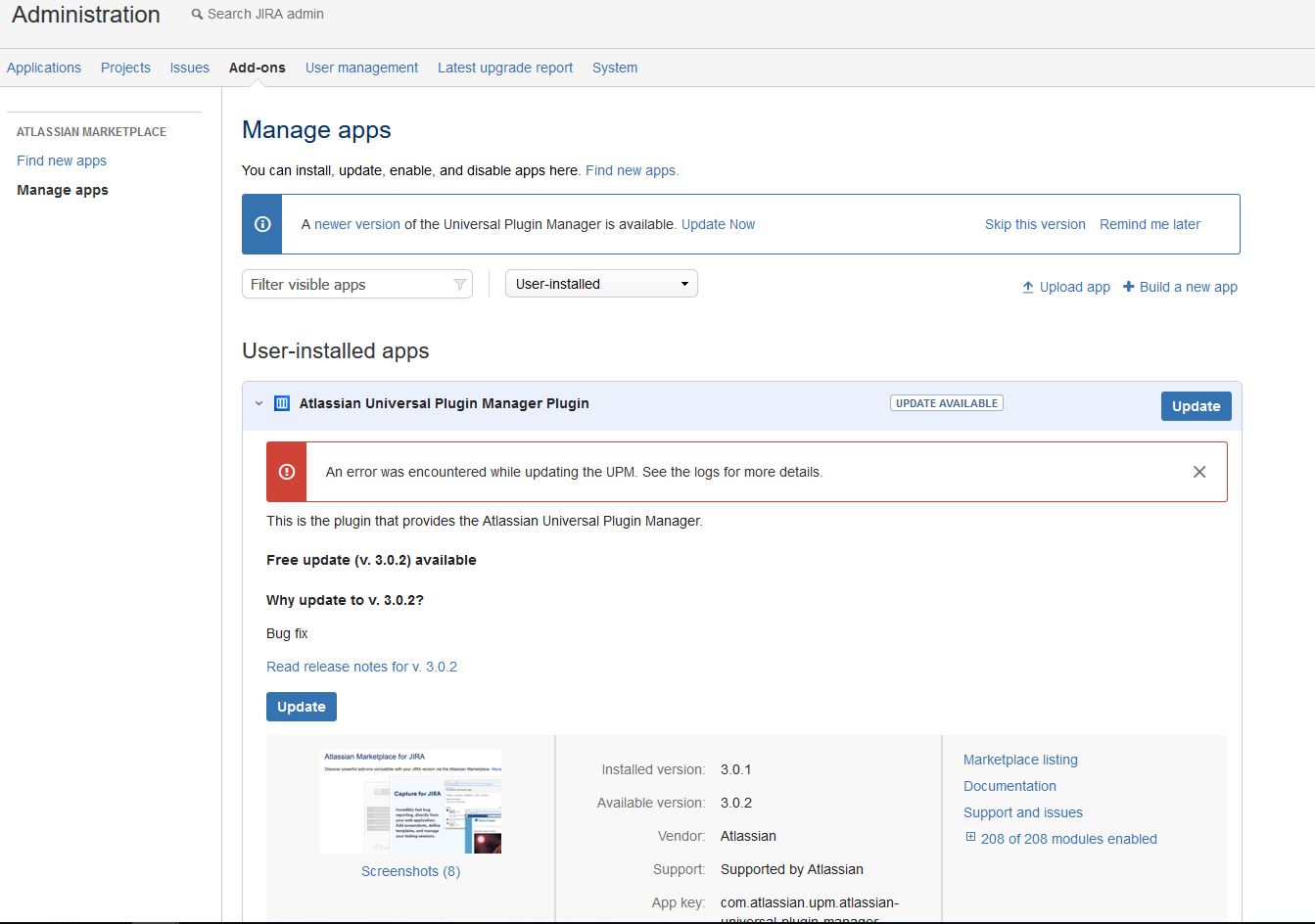The width and height of the screenshot is (1315, 924).
Task: Open the Screenshots (8) link
Action: (410, 871)
